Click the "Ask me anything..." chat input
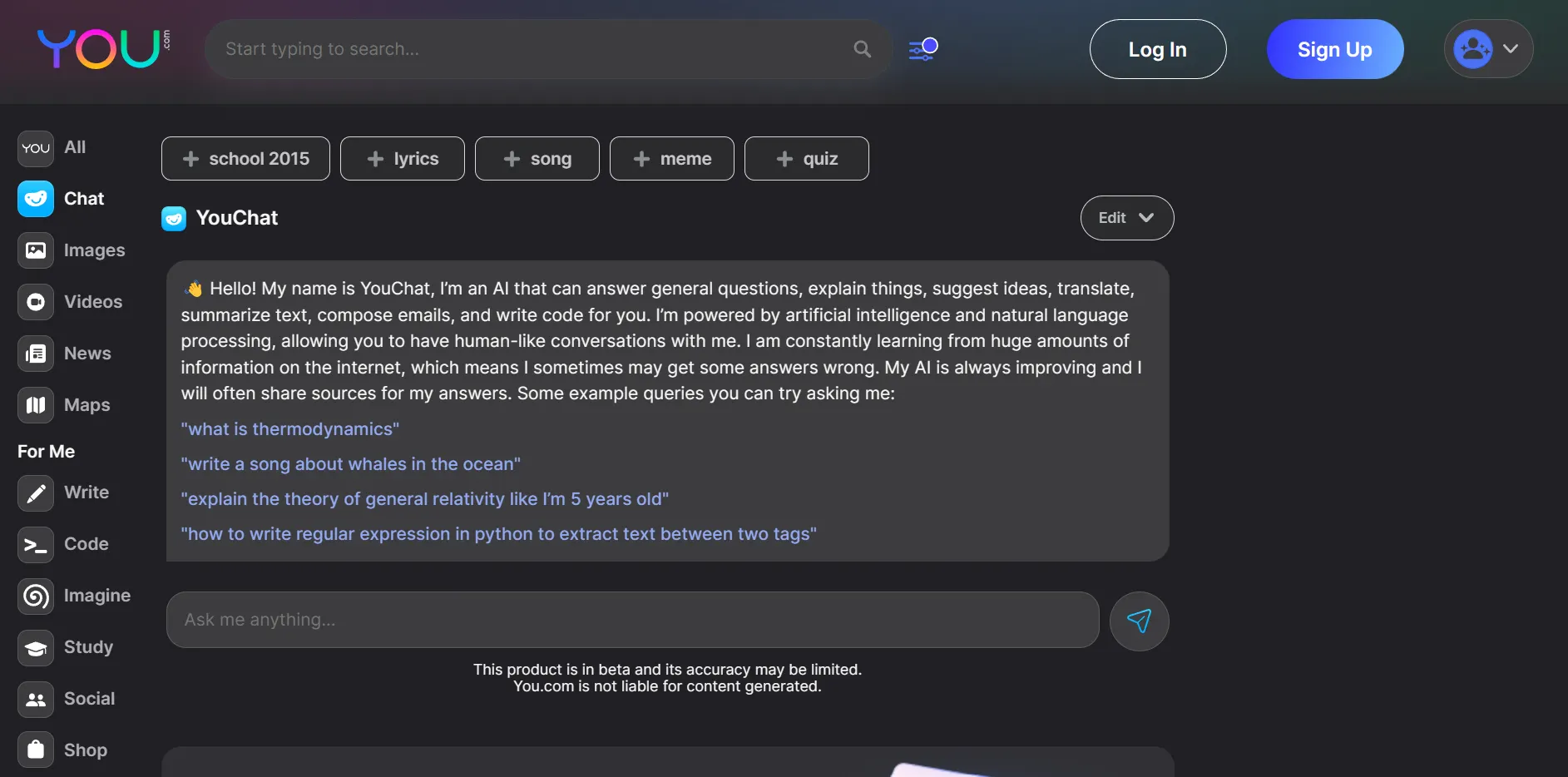 pos(632,620)
